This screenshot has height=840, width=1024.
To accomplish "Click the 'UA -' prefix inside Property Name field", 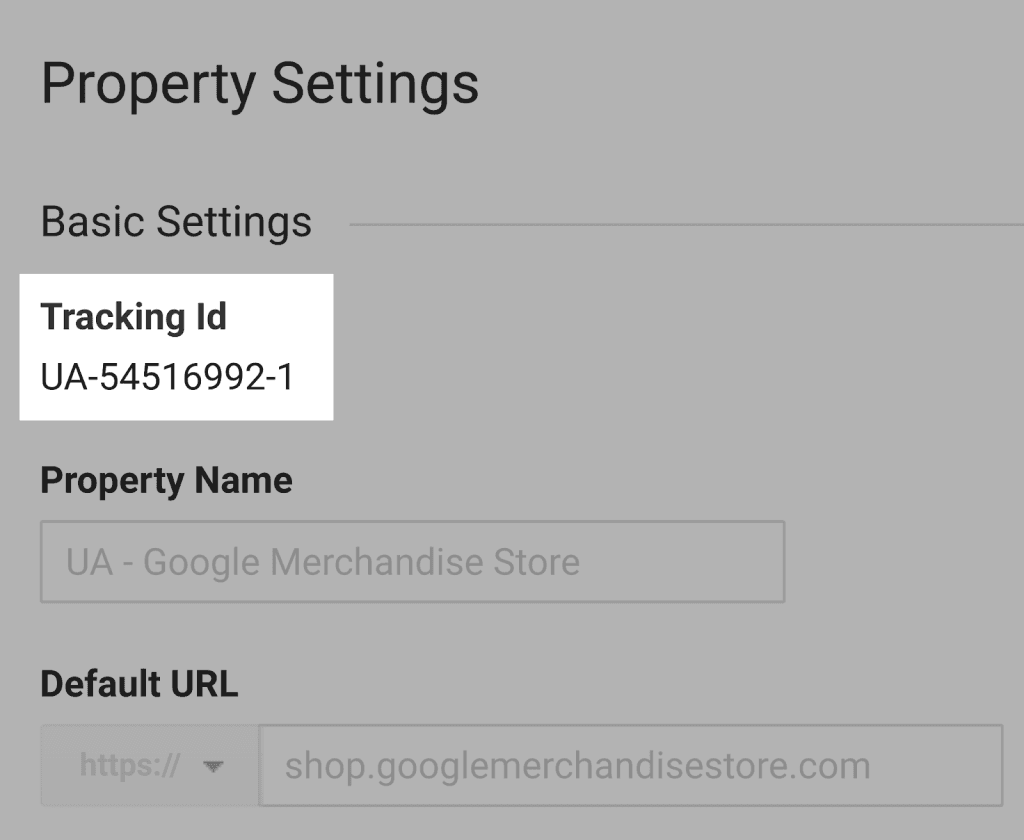I will click(x=99, y=562).
